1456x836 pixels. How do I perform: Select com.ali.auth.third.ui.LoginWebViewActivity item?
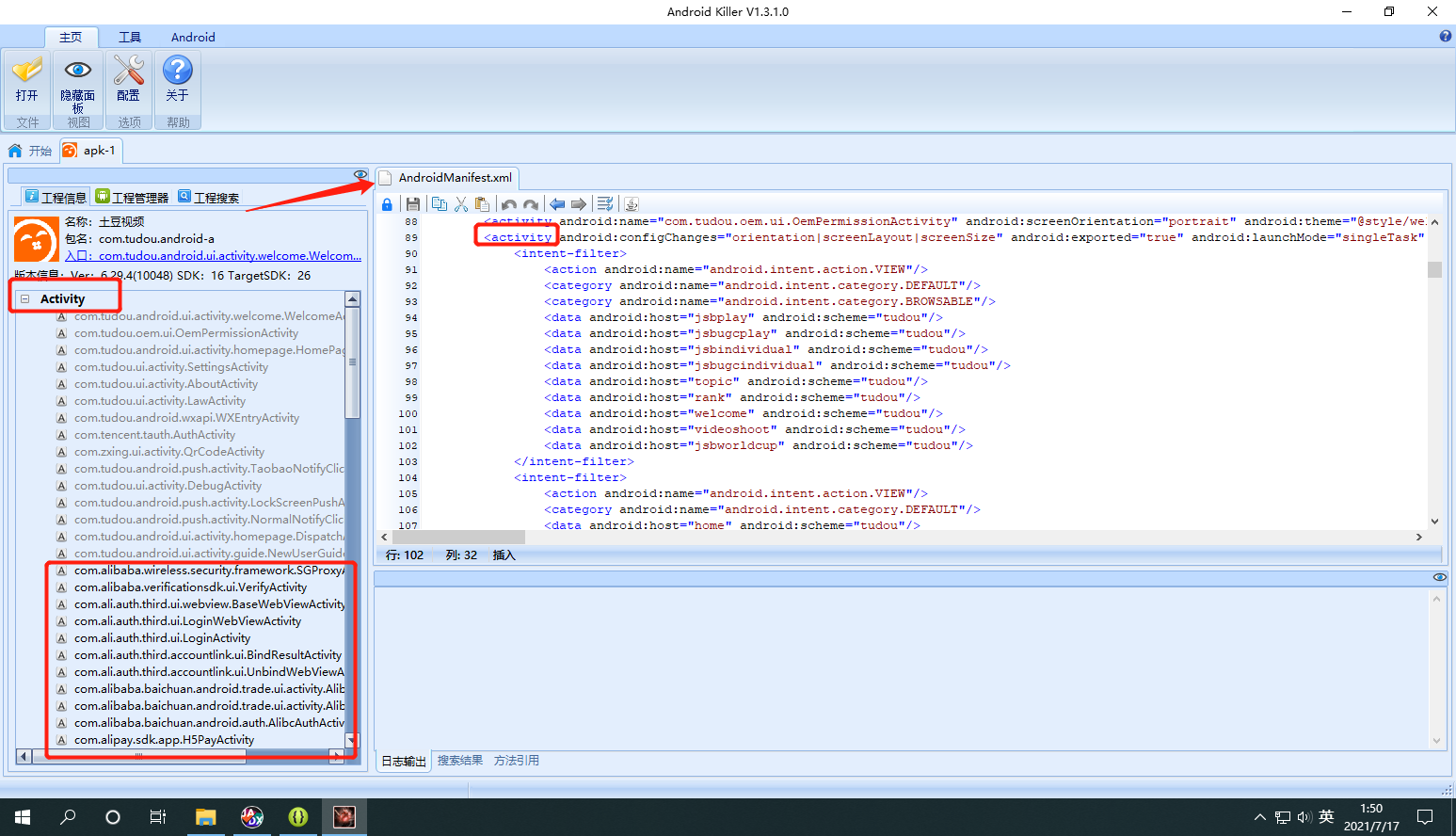pyautogui.click(x=187, y=621)
